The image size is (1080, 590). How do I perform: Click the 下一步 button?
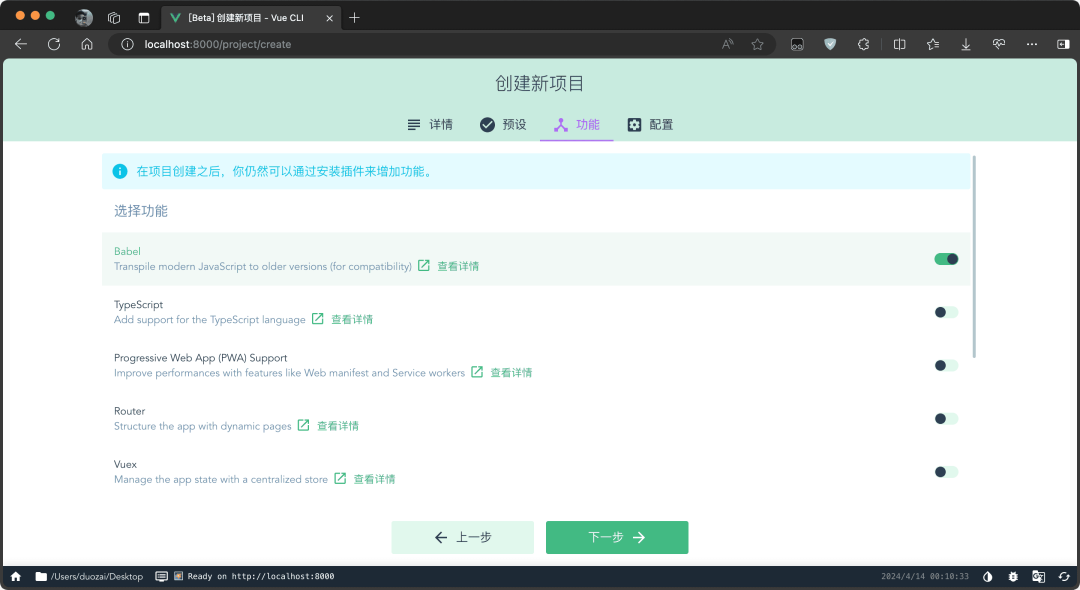(x=617, y=537)
